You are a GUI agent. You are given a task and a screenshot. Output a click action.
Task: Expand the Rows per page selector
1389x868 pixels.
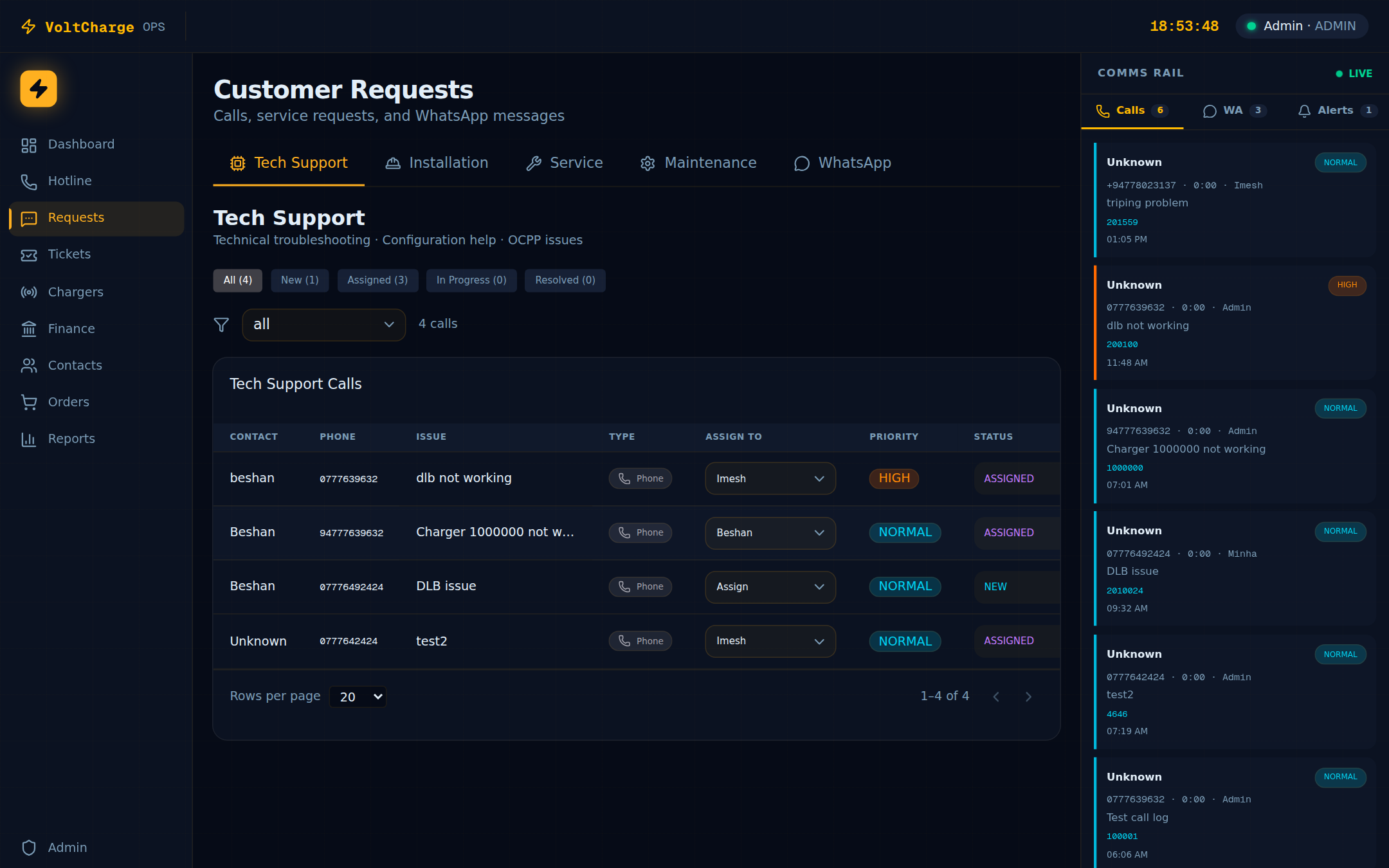[358, 696]
